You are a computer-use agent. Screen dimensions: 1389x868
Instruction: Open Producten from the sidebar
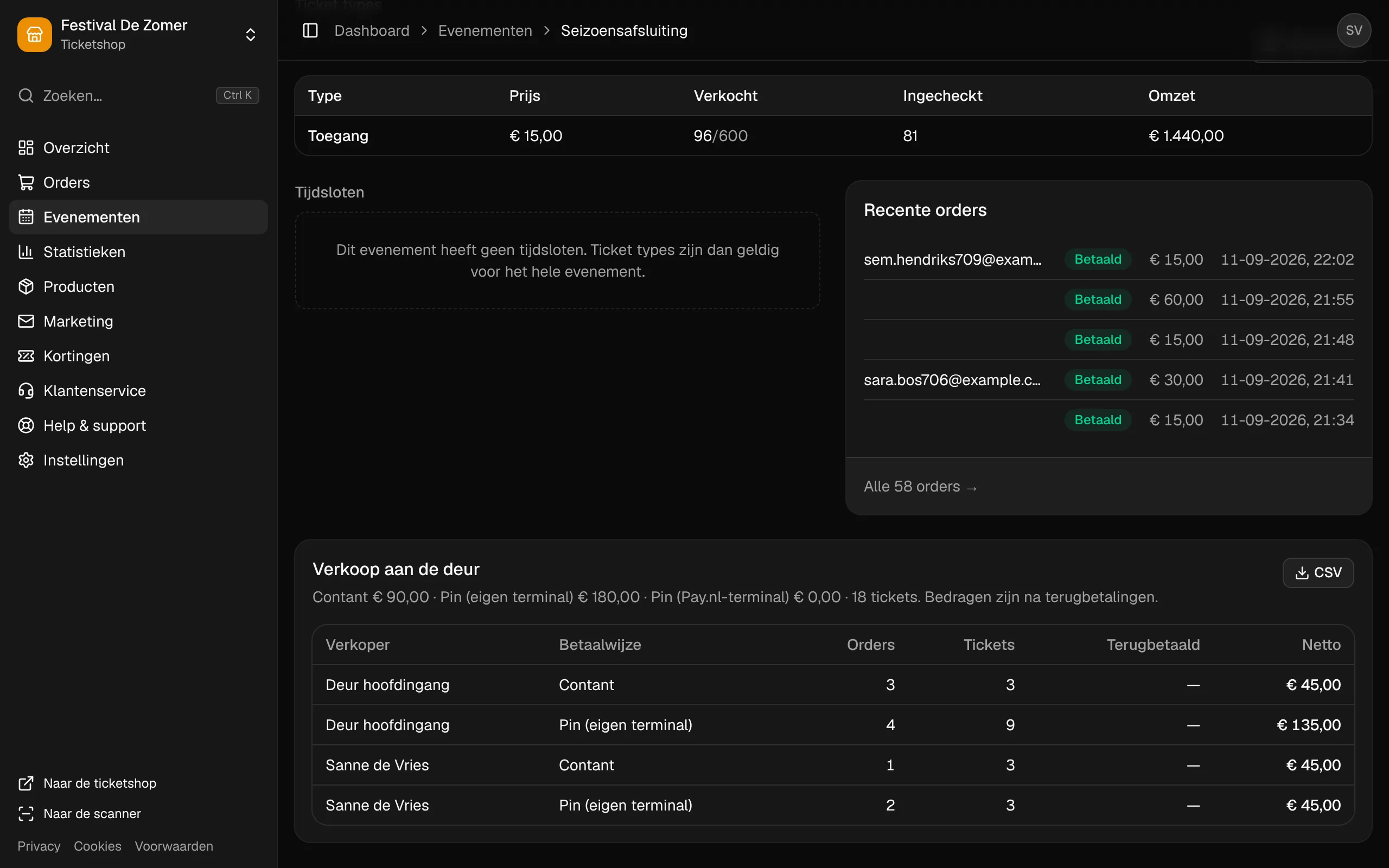pos(138,286)
